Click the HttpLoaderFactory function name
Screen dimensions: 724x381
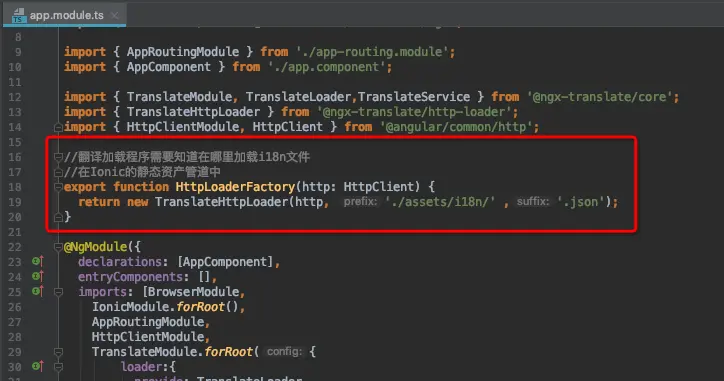click(235, 187)
